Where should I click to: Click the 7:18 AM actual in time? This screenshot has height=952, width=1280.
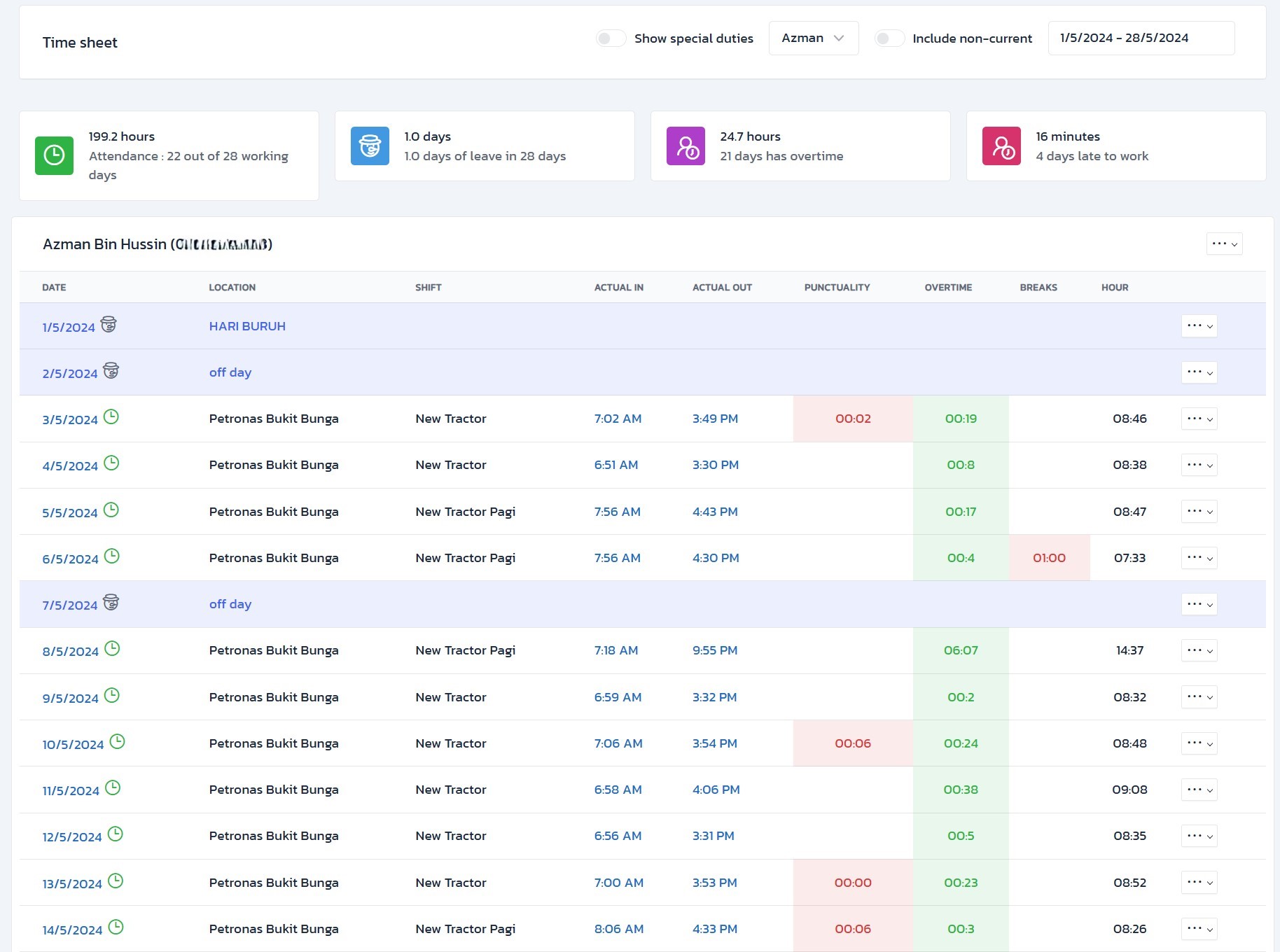(x=616, y=650)
